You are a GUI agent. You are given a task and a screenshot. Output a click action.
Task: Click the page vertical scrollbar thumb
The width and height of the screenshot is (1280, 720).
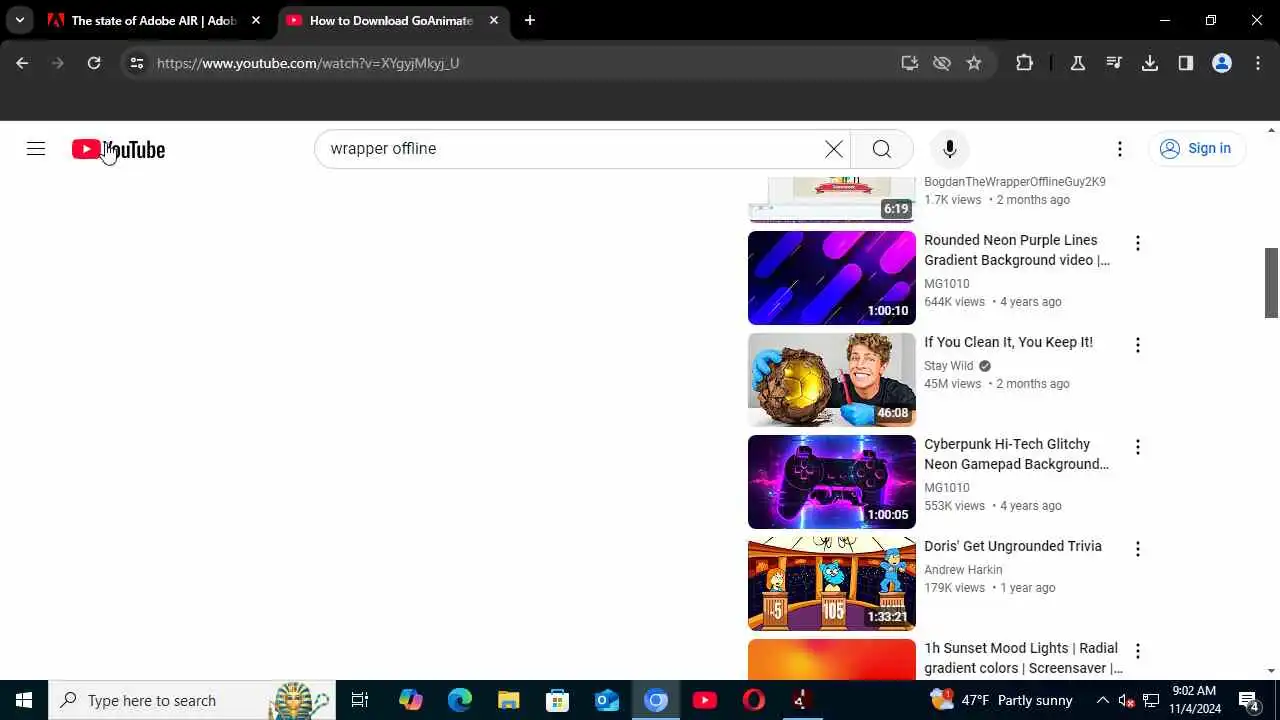click(1272, 283)
